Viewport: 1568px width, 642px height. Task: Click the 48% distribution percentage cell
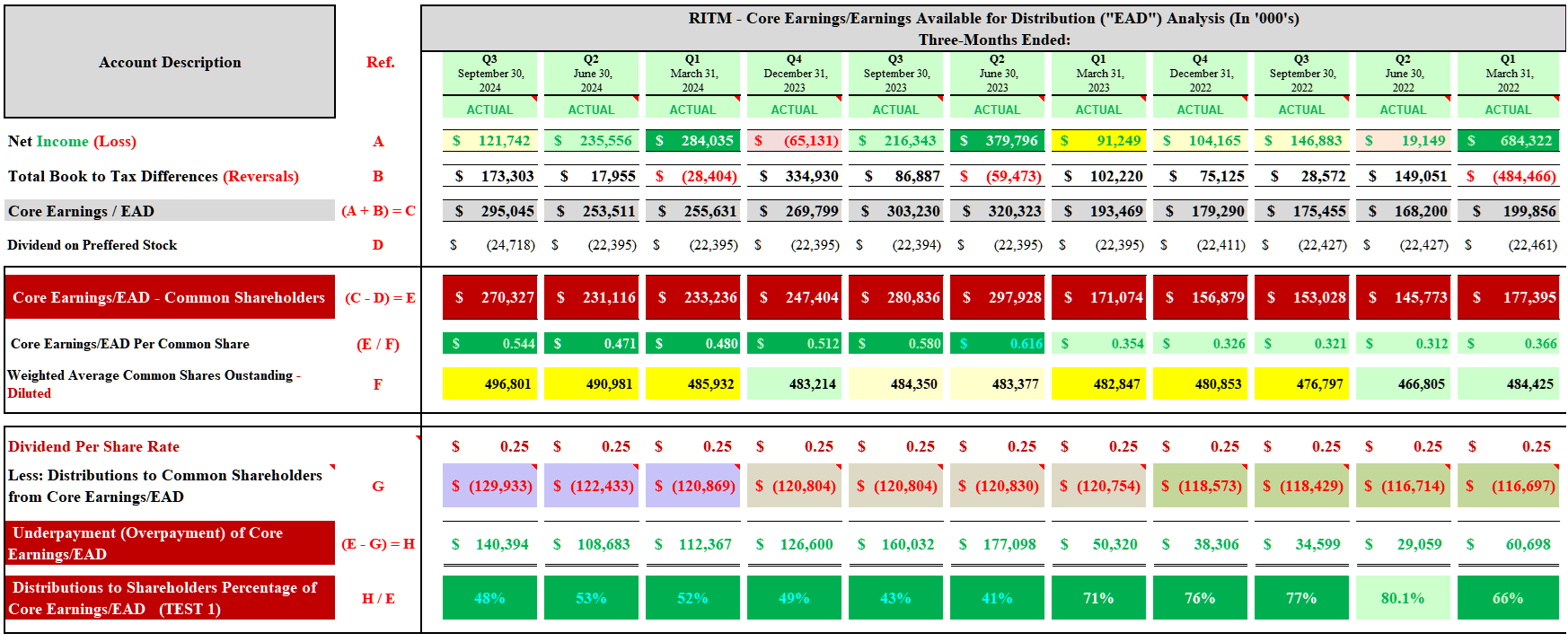pyautogui.click(x=489, y=598)
